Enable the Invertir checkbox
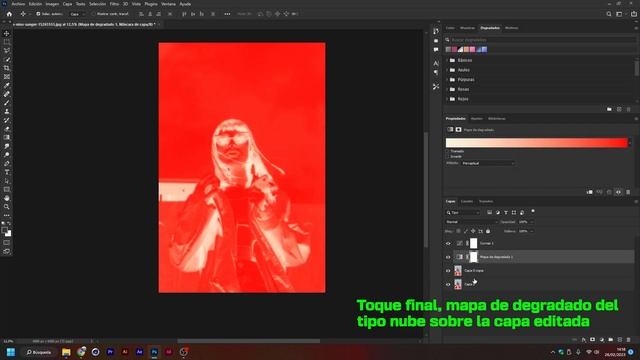Screen dimensions: 640x360 pos(448,156)
